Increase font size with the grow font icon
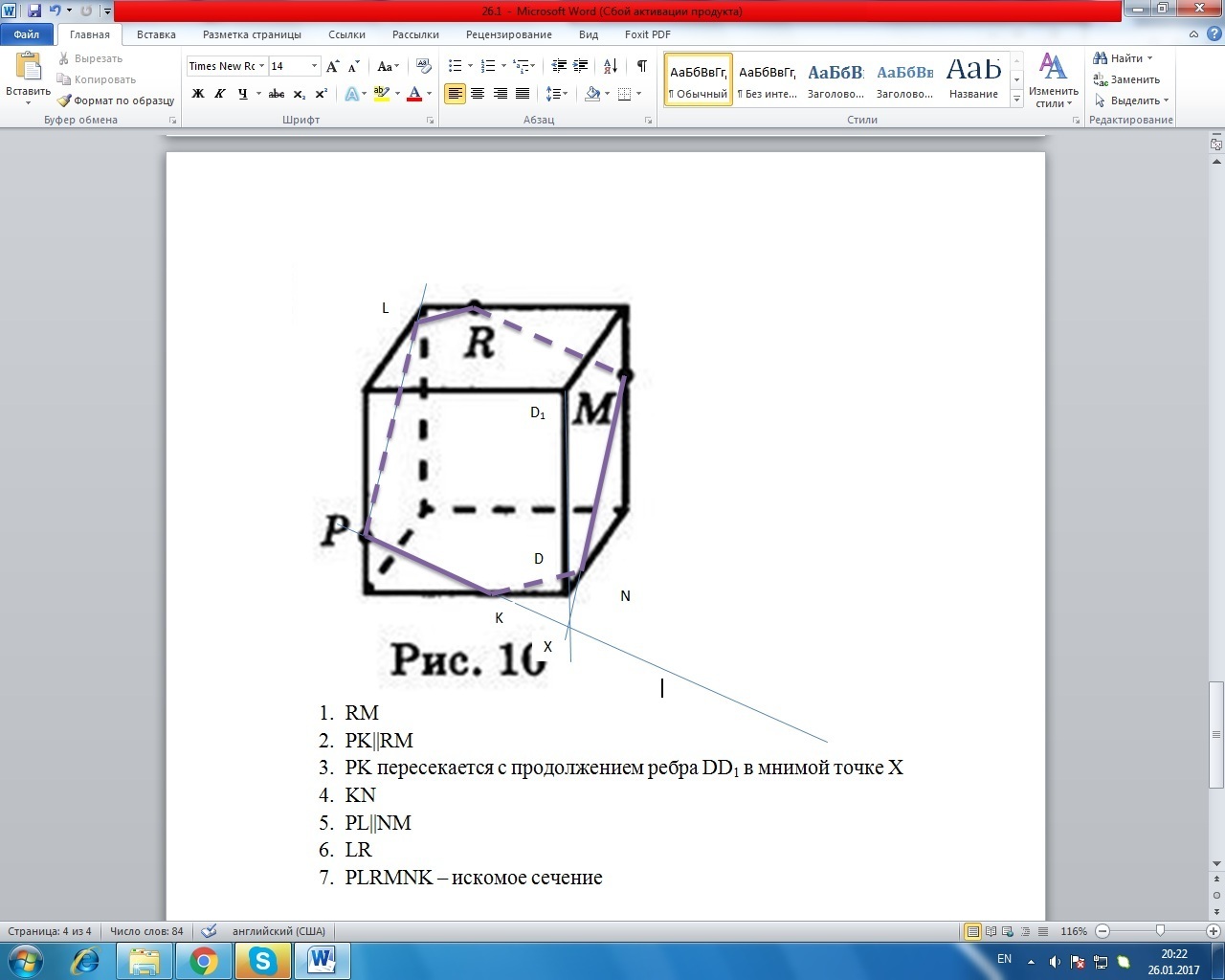This screenshot has height=980, width=1225. click(332, 67)
